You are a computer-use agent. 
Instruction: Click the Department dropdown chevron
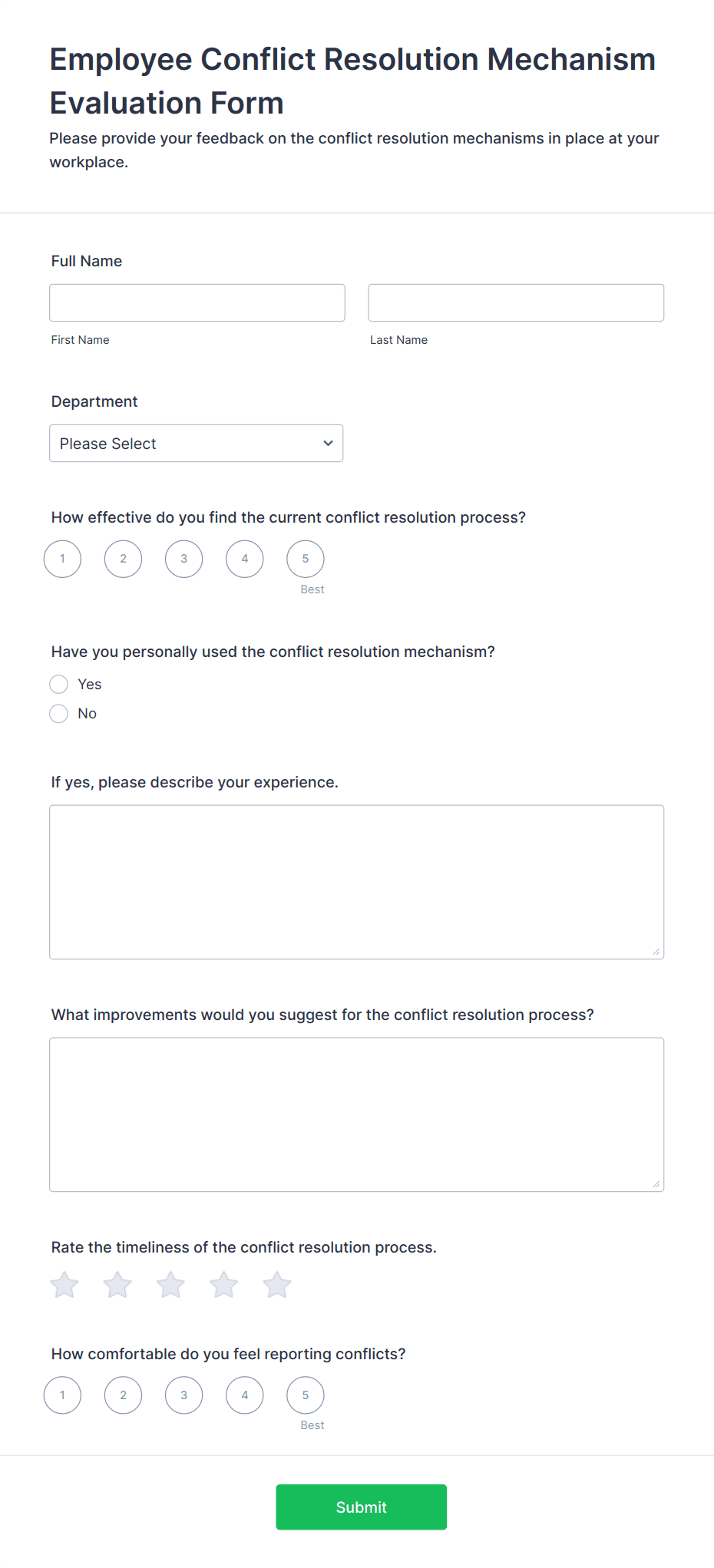click(326, 443)
